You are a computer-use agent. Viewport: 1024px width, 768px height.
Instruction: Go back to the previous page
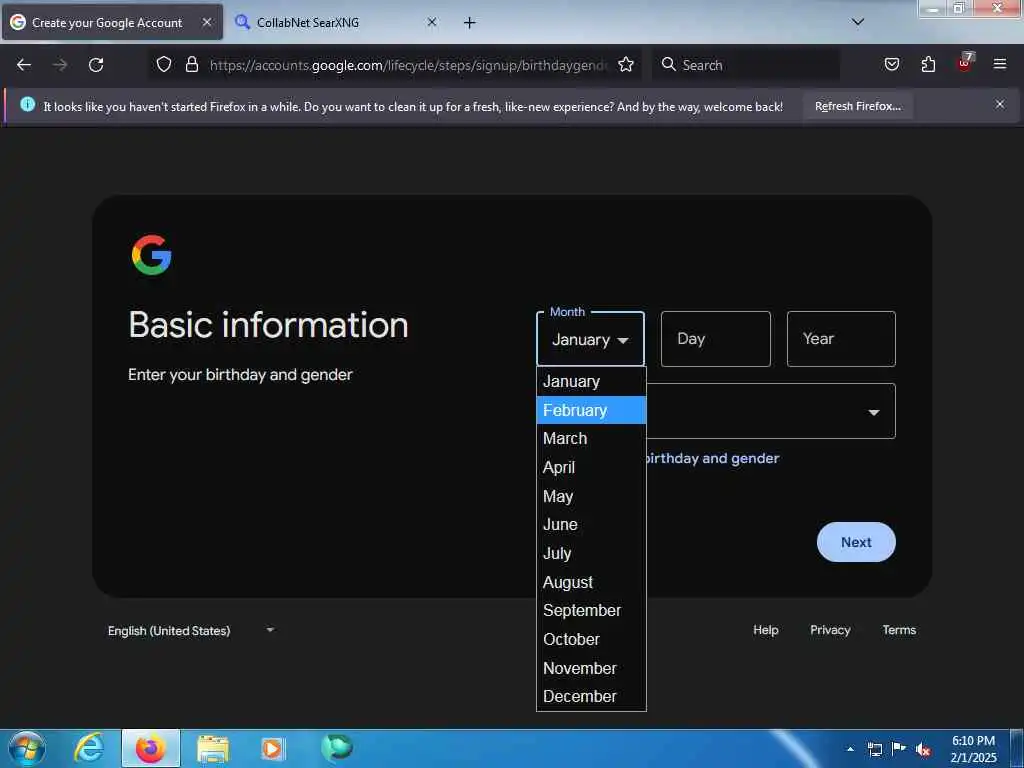pyautogui.click(x=24, y=65)
